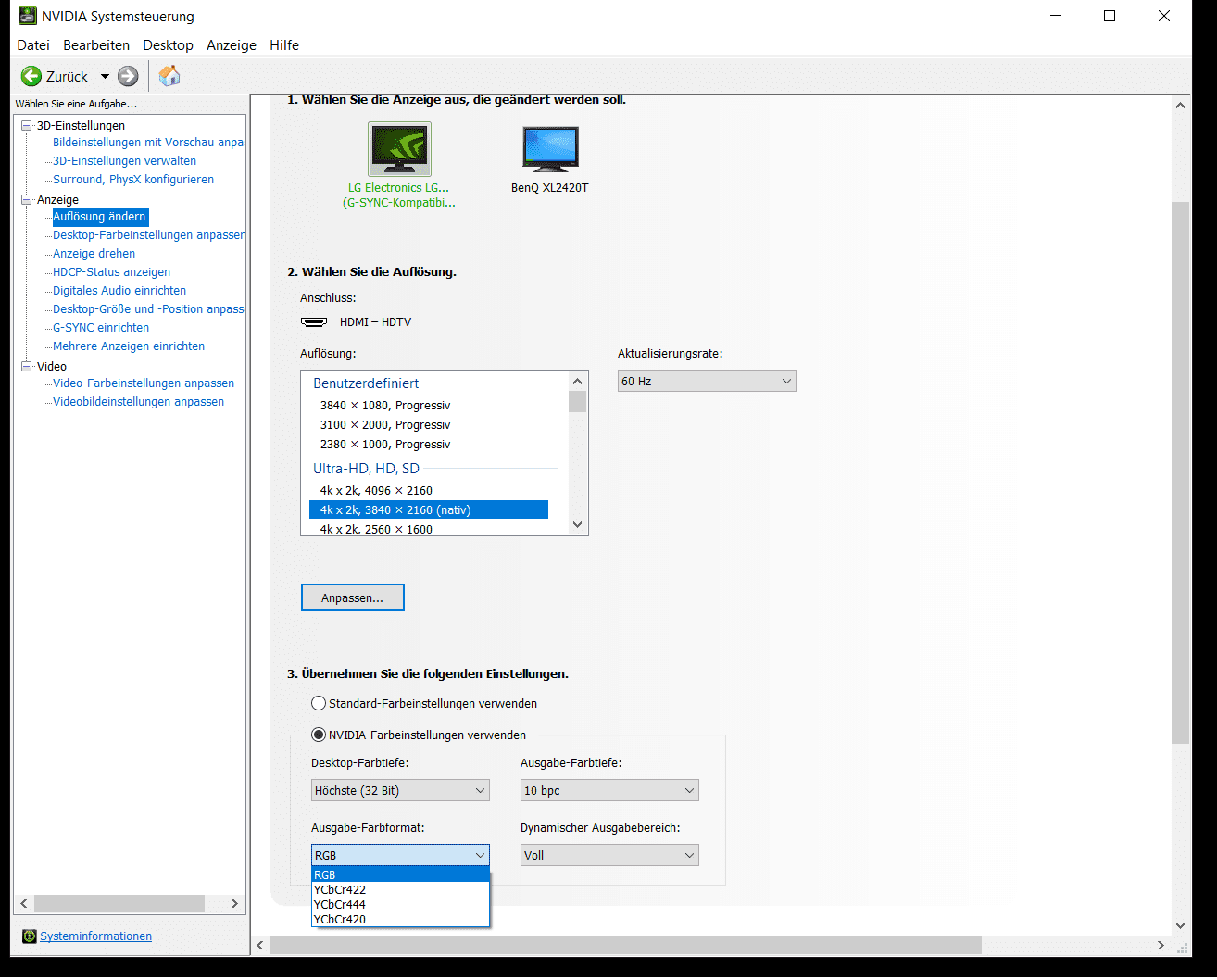Close the Ausgabe-Farbformat RGB combo box
The image size is (1217, 980).
coord(400,856)
